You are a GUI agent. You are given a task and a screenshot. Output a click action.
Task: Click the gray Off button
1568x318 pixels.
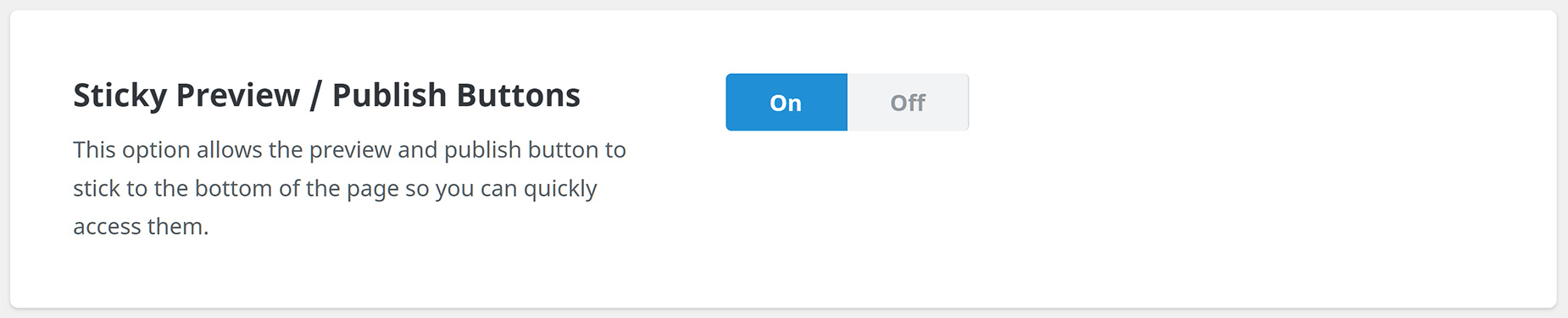[908, 103]
